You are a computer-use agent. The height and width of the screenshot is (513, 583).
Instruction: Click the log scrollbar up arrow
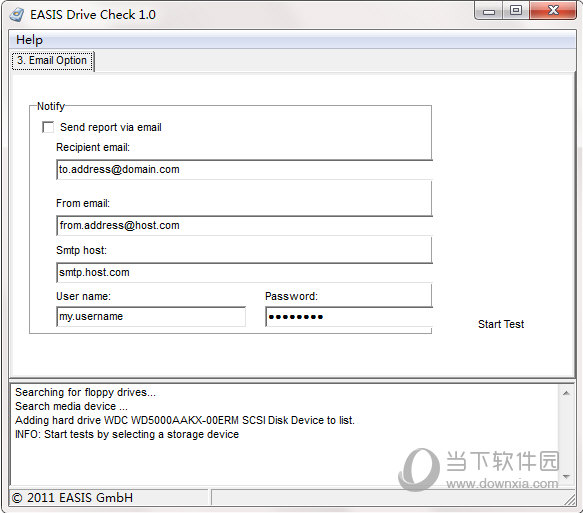click(566, 393)
